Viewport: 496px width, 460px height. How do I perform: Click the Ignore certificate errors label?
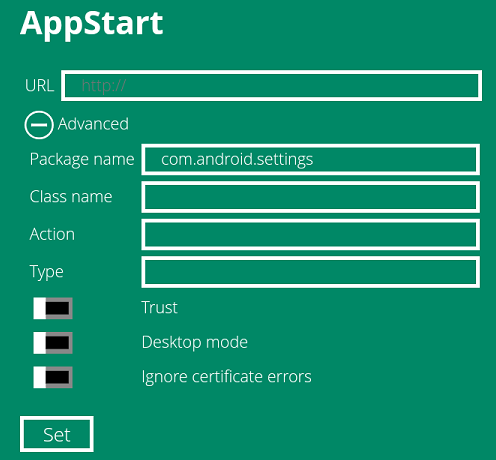[226, 377]
